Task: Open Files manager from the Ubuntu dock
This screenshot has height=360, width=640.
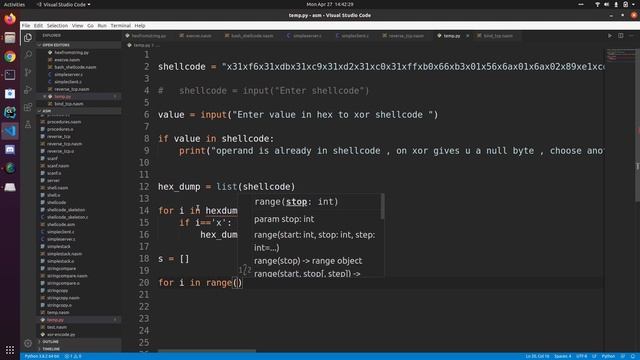Action: (x=10, y=38)
